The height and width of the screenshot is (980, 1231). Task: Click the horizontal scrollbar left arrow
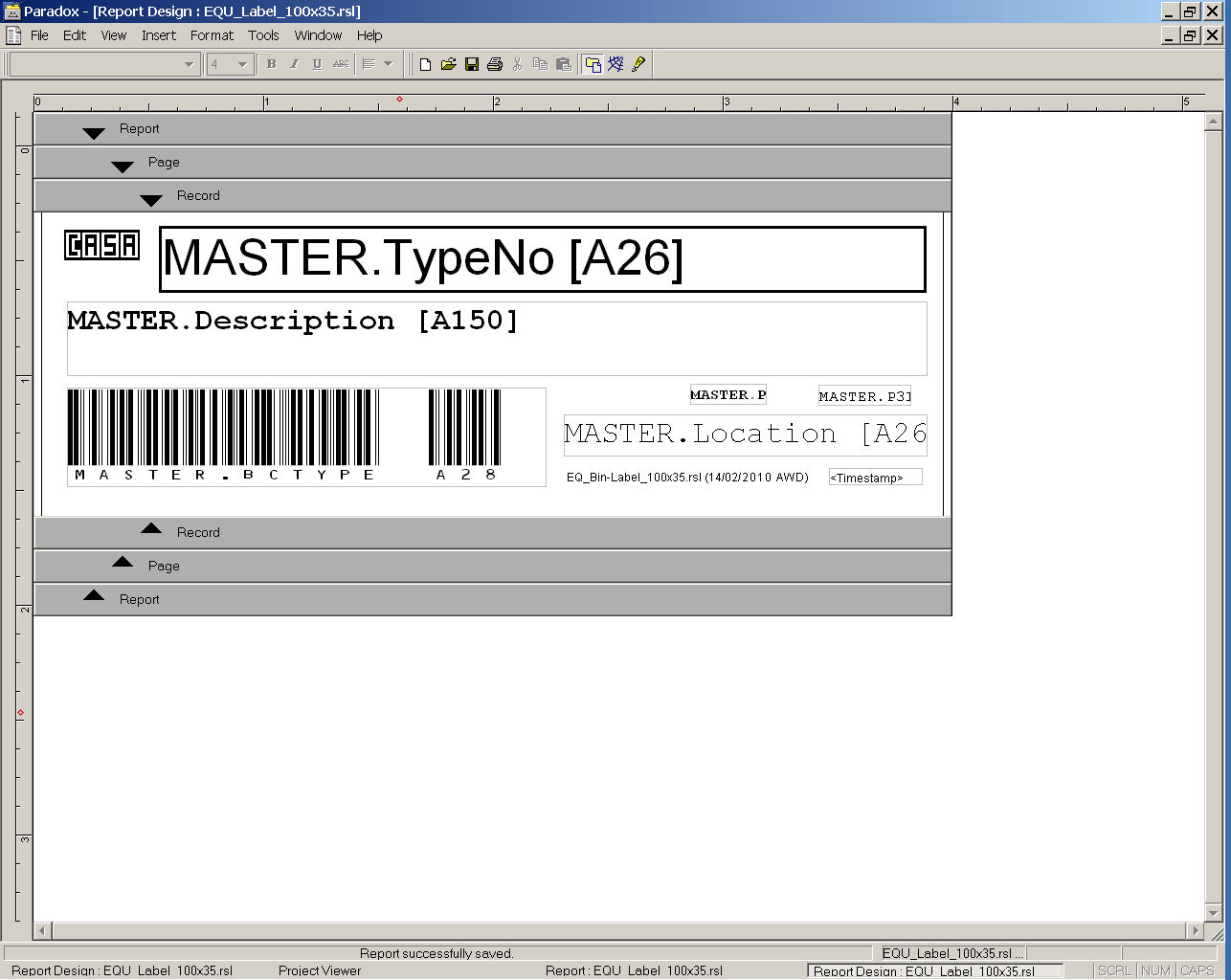coord(43,930)
